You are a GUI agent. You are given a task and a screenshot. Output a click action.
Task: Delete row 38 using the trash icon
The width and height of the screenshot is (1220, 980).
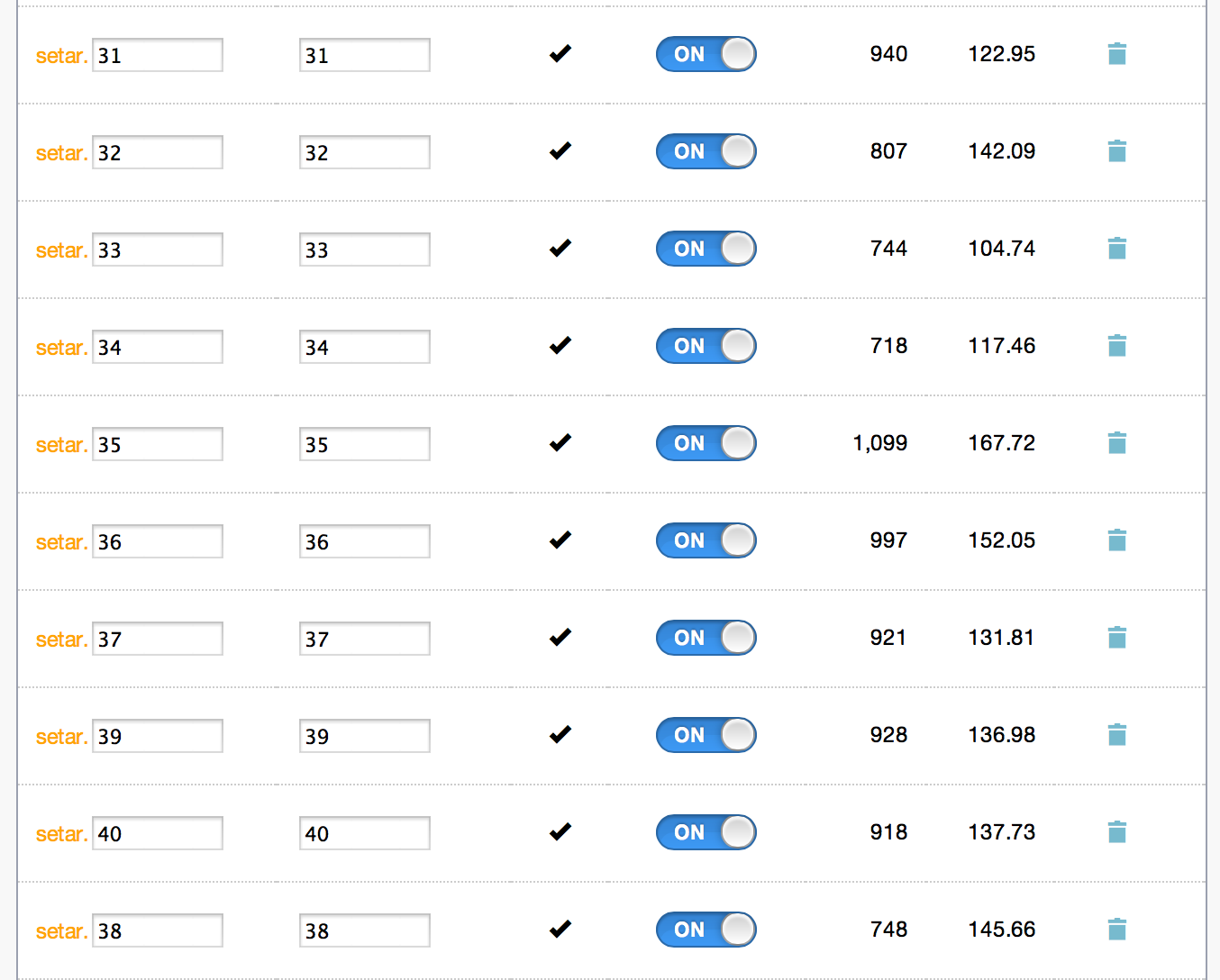tap(1116, 930)
